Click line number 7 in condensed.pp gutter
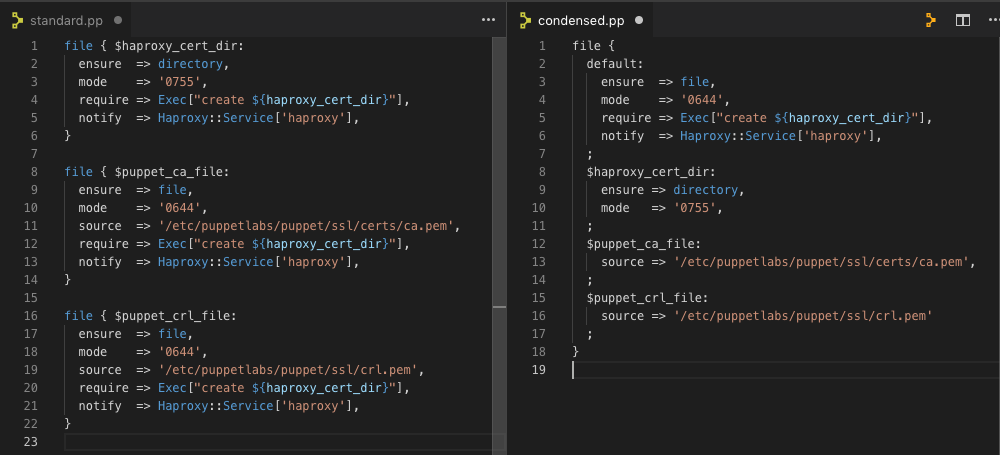The height and width of the screenshot is (455, 1000). coord(542,154)
